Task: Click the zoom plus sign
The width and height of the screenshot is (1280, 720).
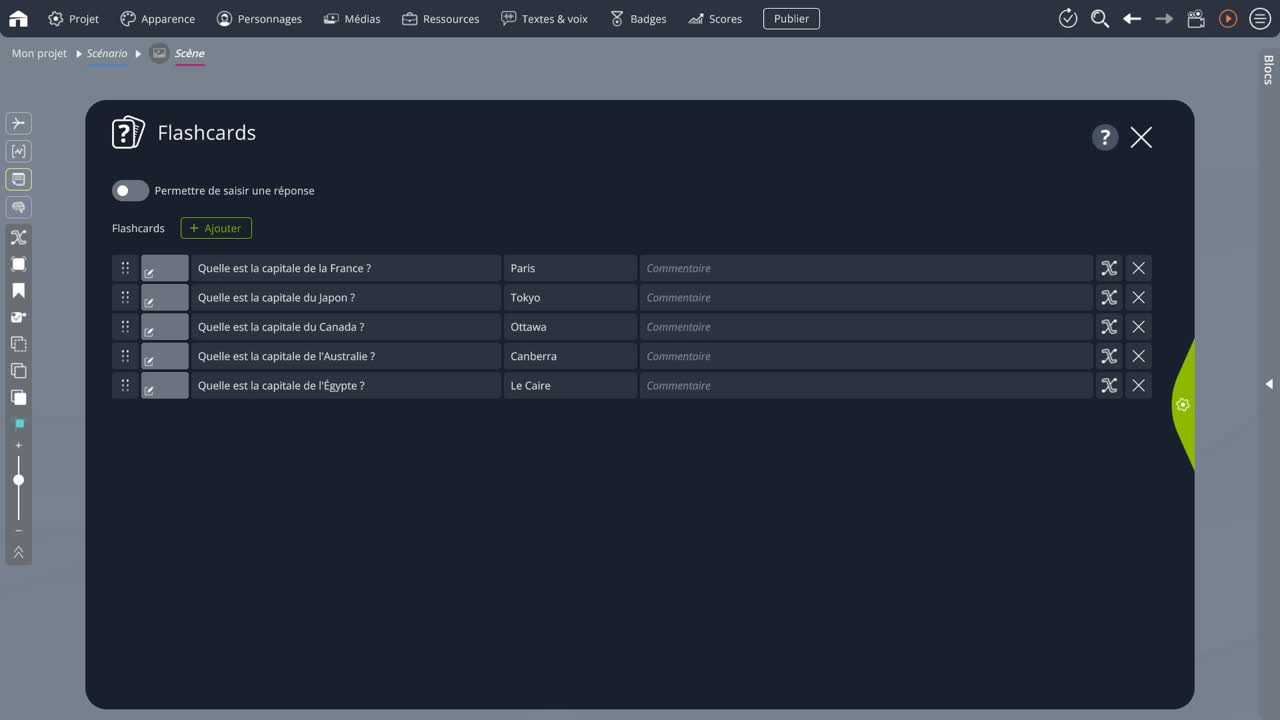Action: pyautogui.click(x=18, y=445)
